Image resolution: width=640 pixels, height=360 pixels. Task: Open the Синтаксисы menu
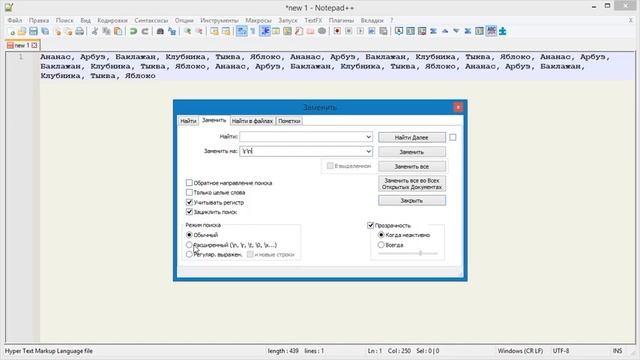click(x=151, y=20)
